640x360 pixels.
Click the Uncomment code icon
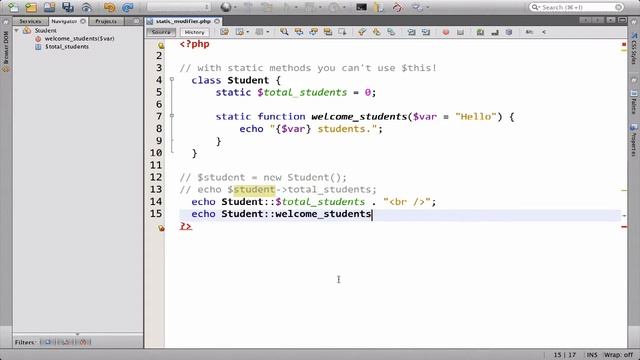[x=495, y=32]
